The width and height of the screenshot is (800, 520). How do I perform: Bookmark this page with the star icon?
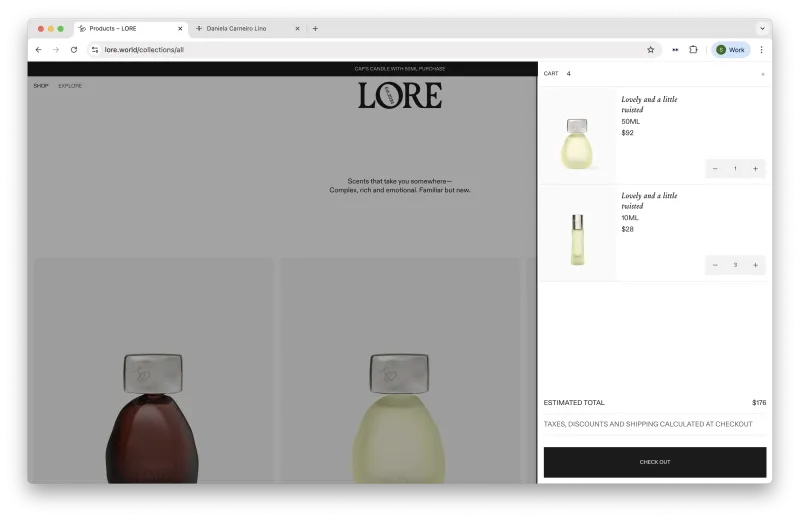(651, 49)
